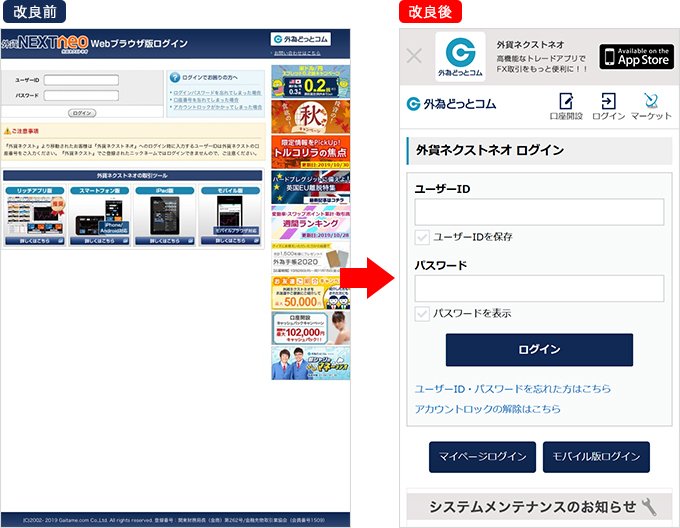Click the トルコリラの焦点 banner
This screenshot has width=680, height=528.
click(x=310, y=150)
